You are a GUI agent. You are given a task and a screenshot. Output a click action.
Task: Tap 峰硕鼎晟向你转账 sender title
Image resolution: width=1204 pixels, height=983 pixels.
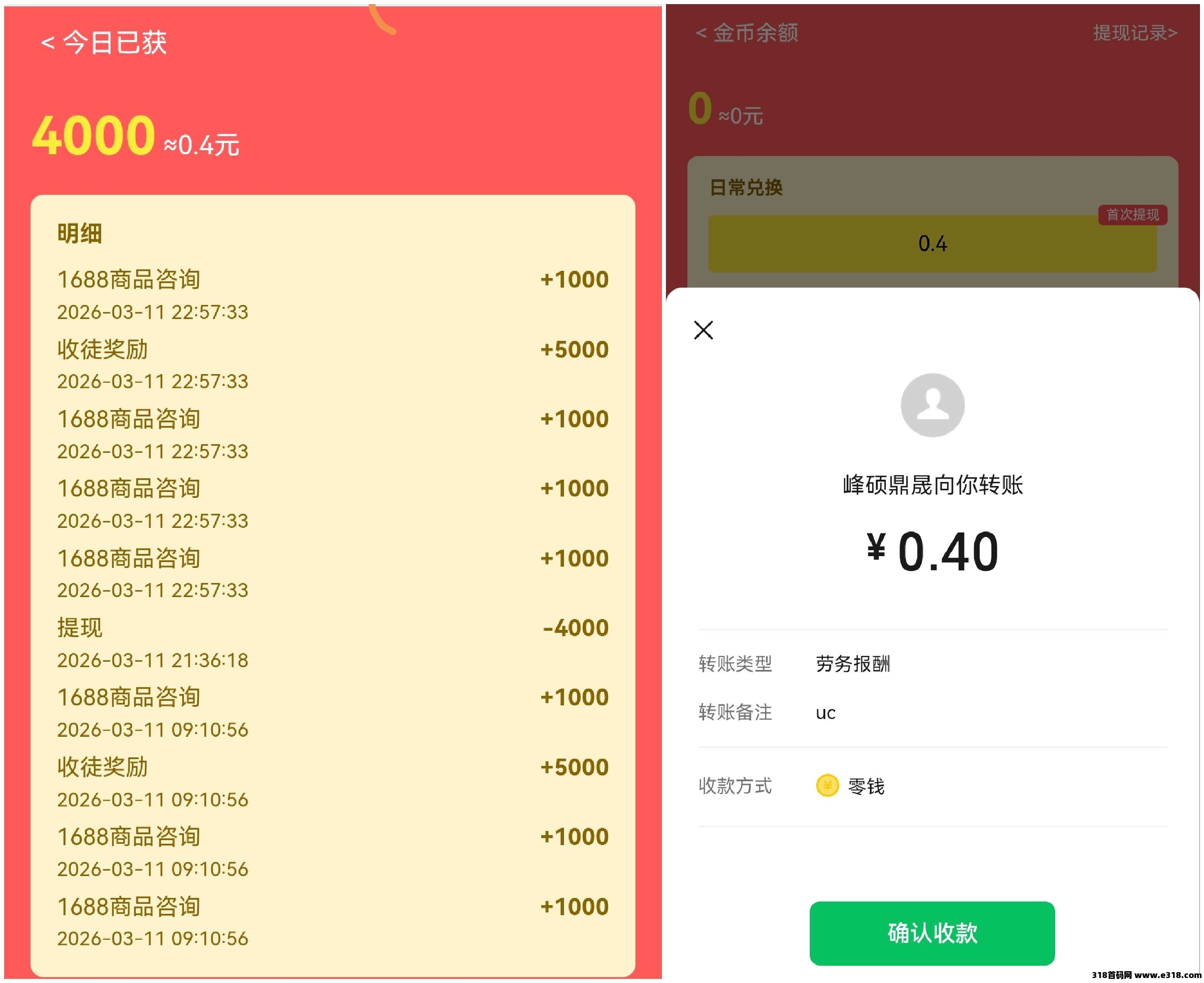[x=932, y=485]
